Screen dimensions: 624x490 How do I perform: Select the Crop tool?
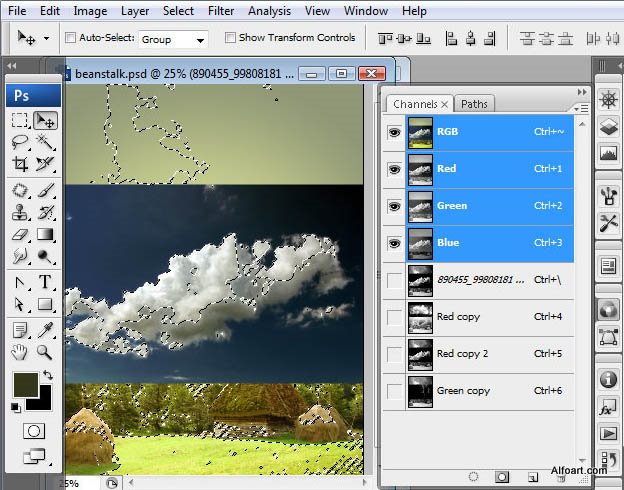(x=20, y=165)
